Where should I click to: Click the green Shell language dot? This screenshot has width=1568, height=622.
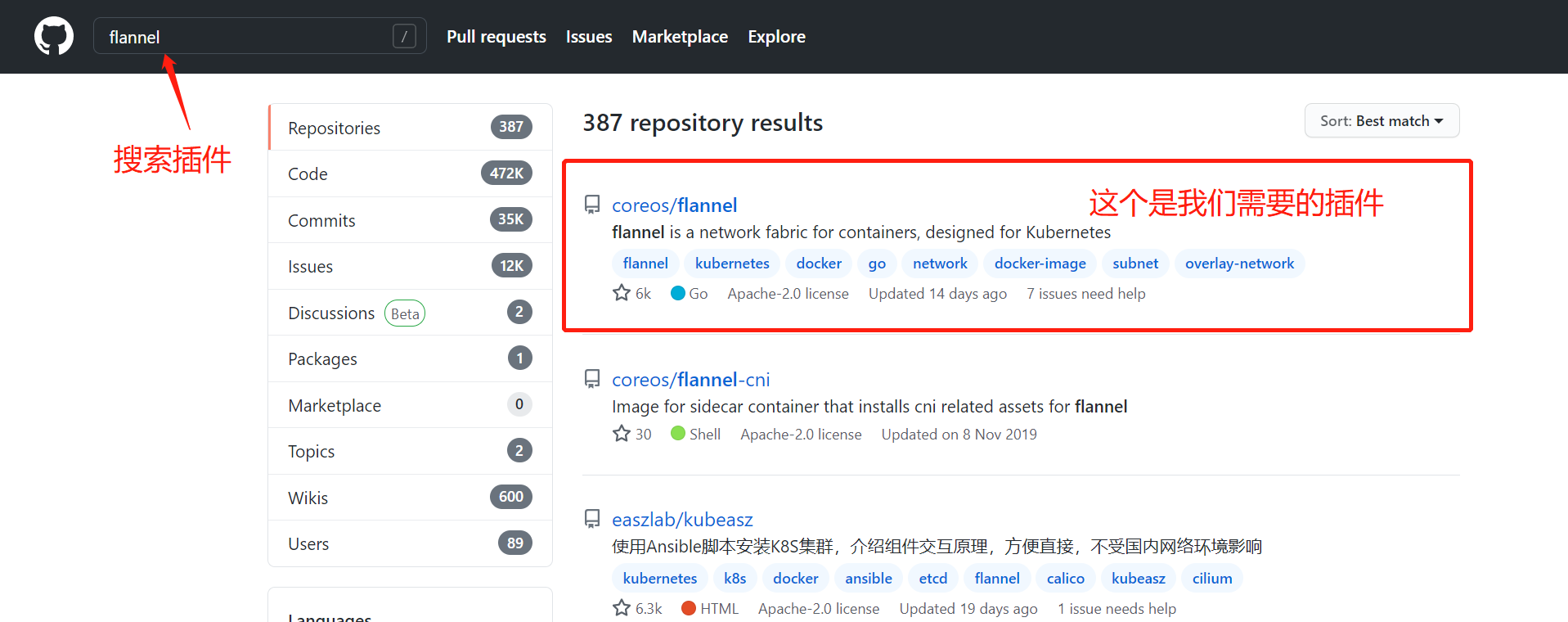(x=677, y=434)
